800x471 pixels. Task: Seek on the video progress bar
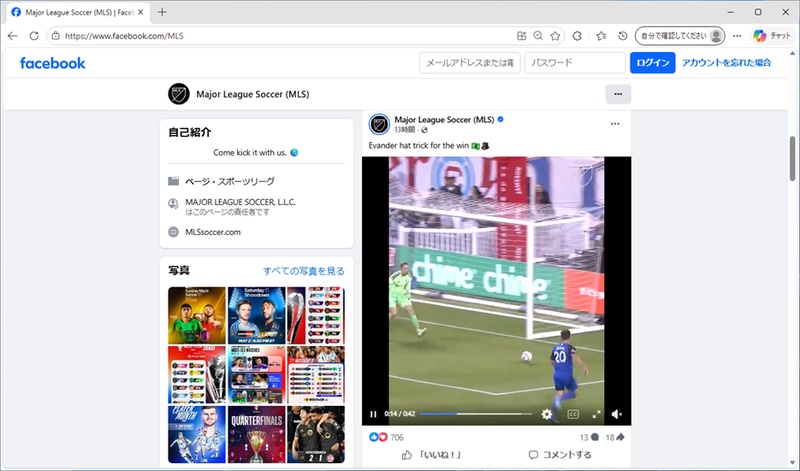[x=476, y=414]
